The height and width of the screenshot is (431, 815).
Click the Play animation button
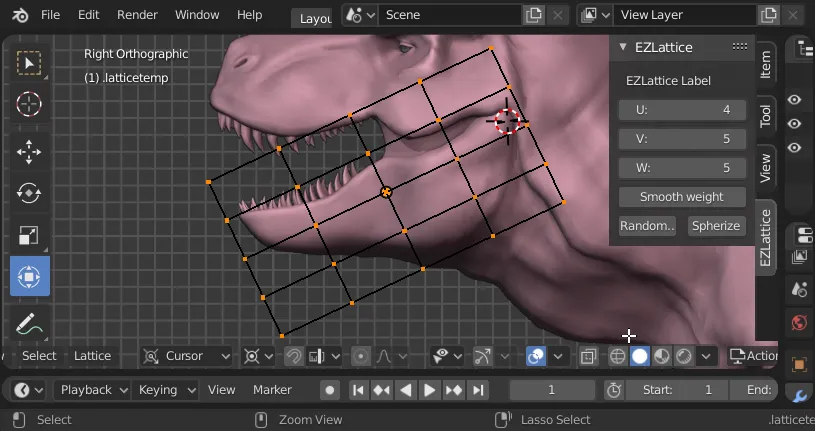click(x=429, y=390)
